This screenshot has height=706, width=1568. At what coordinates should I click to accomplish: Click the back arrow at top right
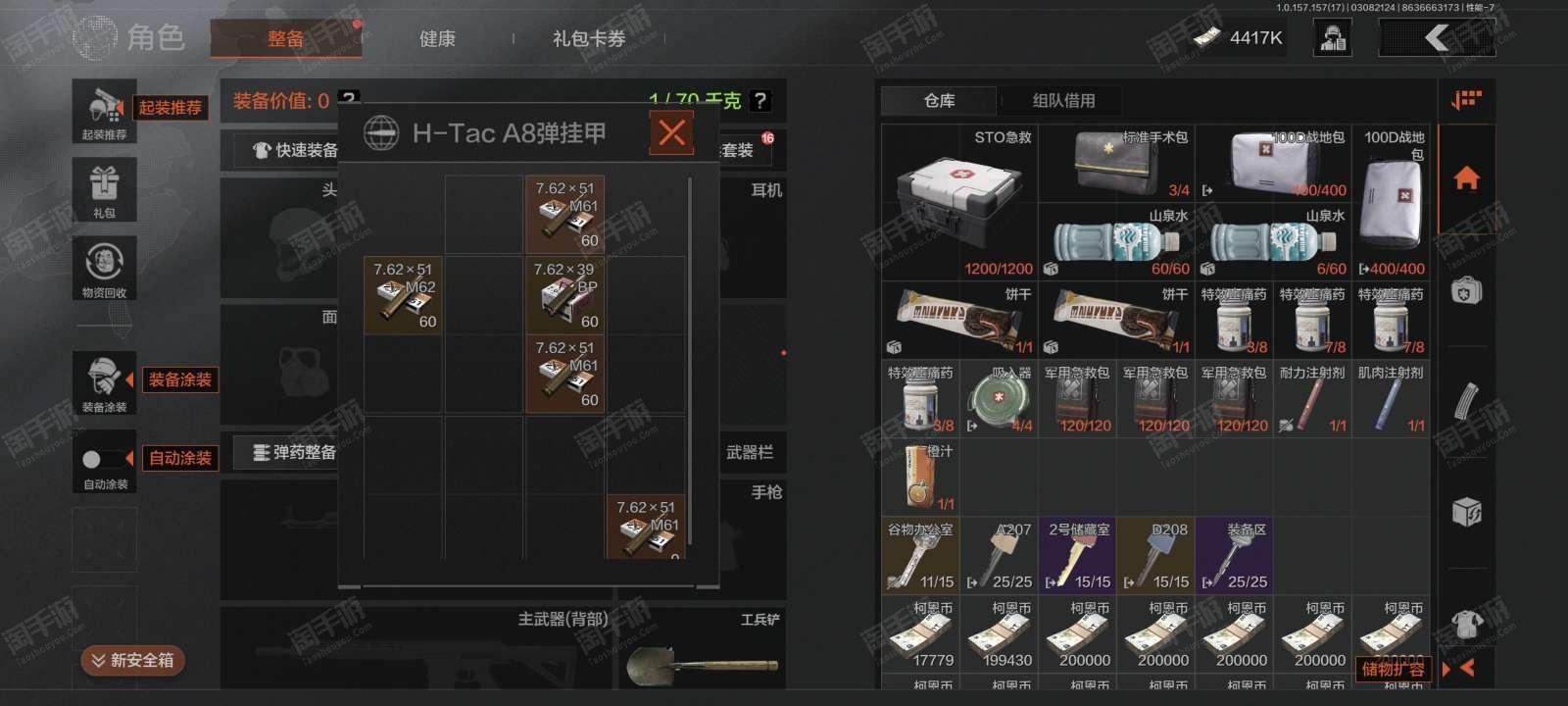(x=1437, y=37)
